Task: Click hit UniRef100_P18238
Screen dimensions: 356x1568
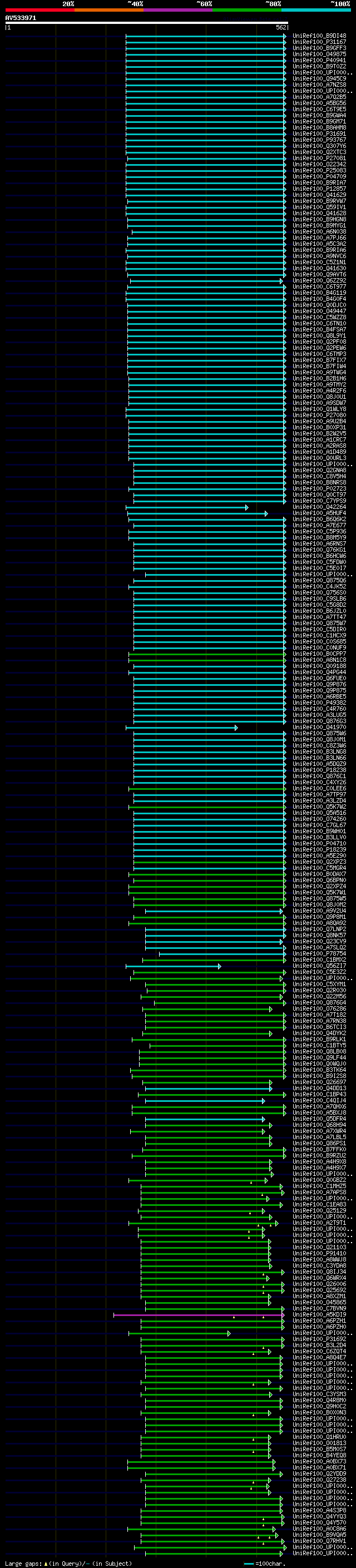Action: point(319,770)
